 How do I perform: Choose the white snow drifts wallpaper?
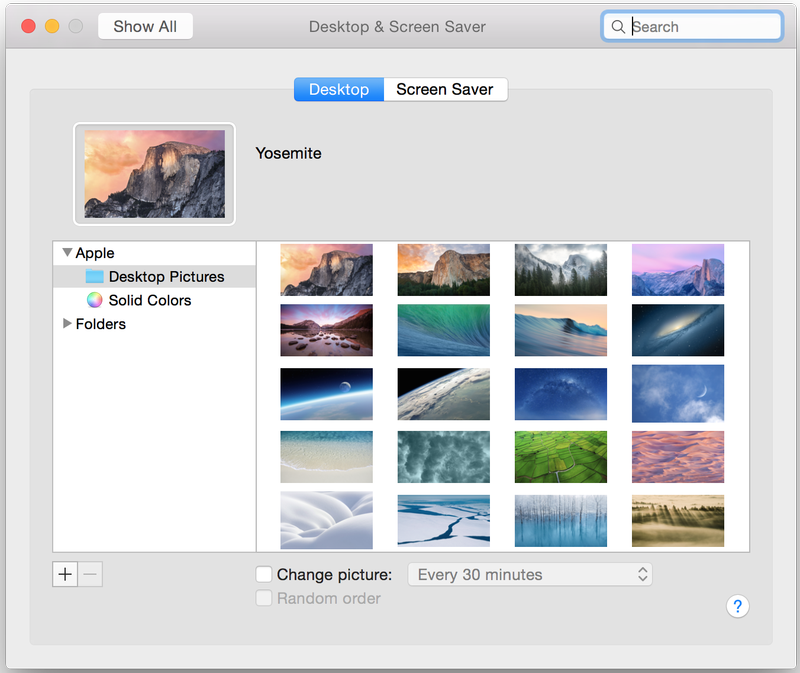[x=327, y=520]
